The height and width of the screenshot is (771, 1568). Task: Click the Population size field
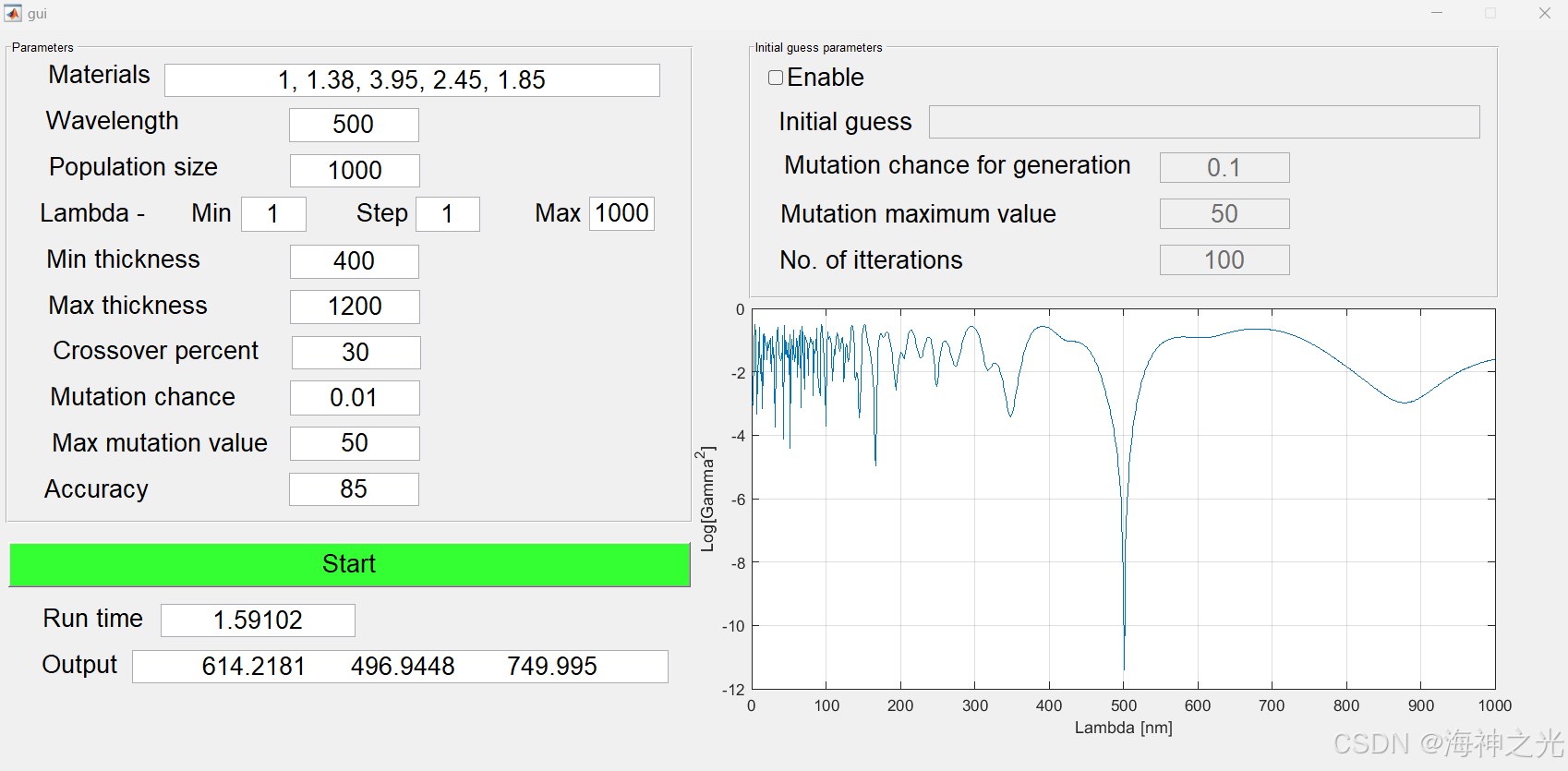pos(355,171)
